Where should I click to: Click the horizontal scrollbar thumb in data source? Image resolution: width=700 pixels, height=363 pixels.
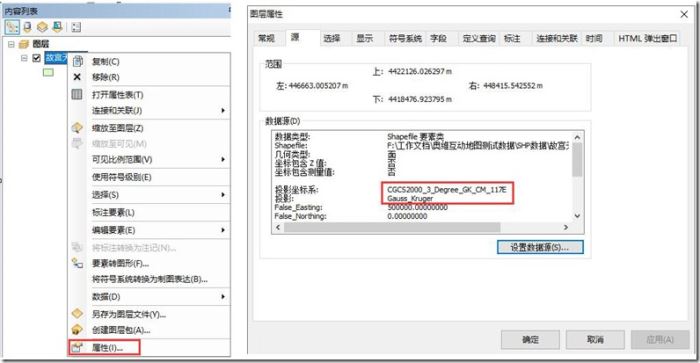[x=392, y=227]
